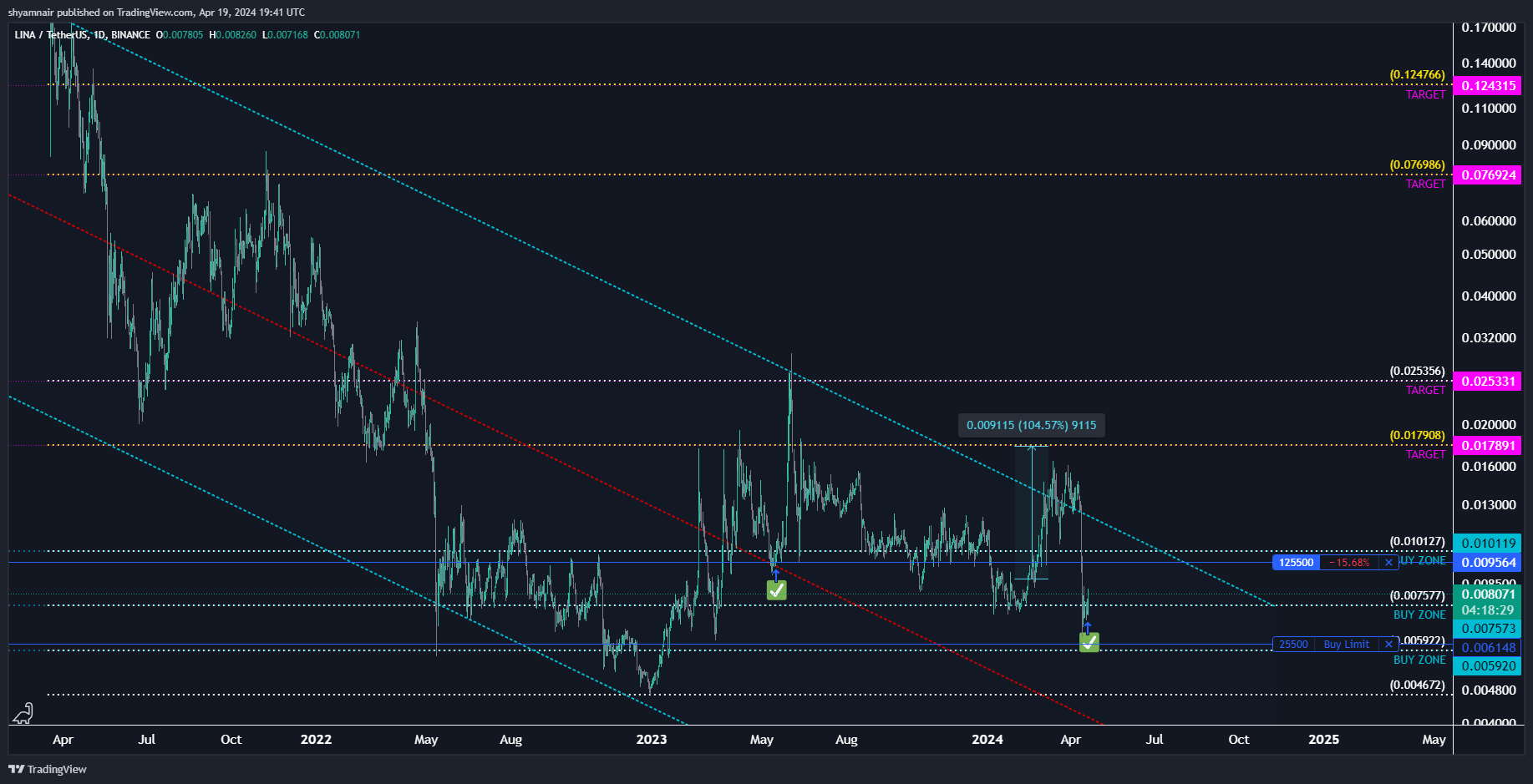Select the 125500 order quantity box
Screen dimensions: 1533x784
coord(1296,562)
